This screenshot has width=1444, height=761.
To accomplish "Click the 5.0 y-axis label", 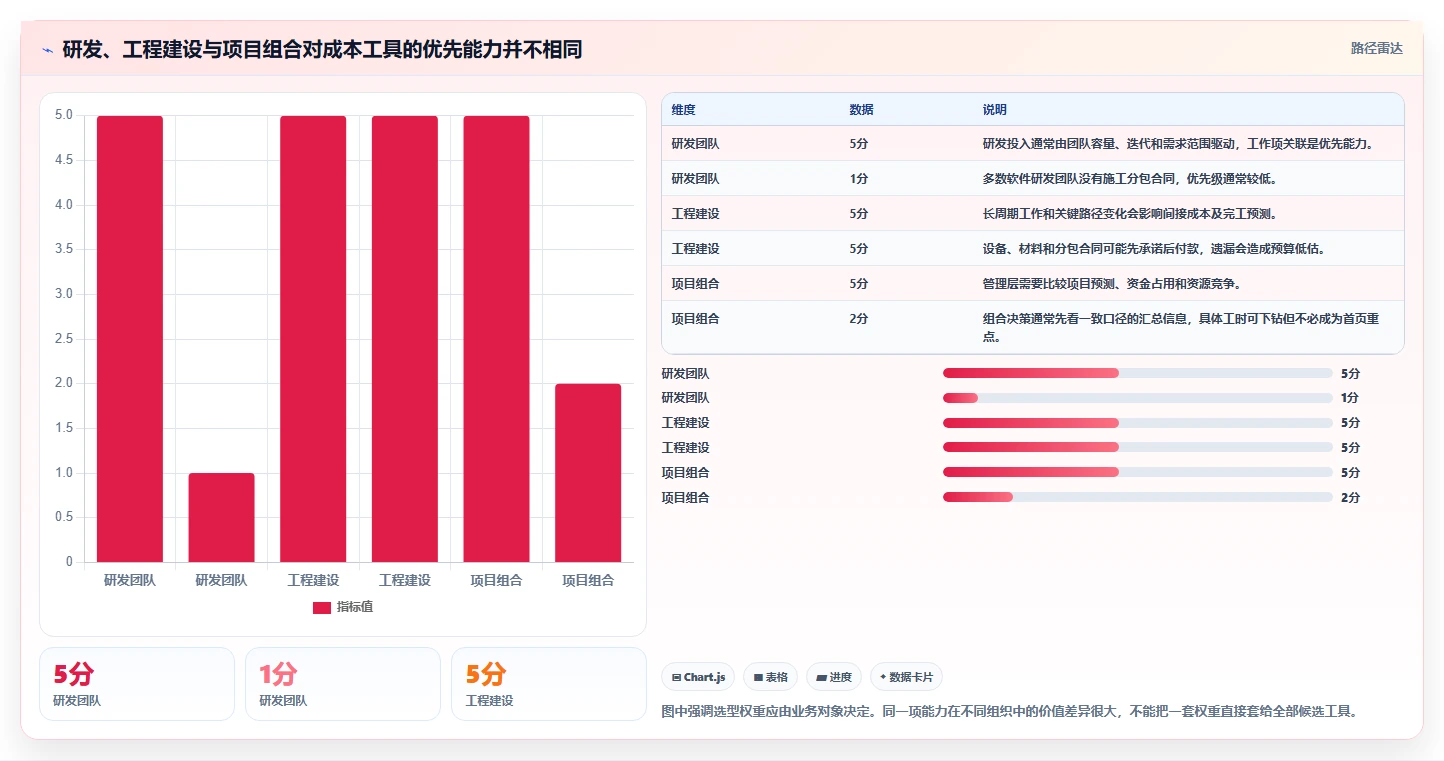I will pyautogui.click(x=63, y=115).
